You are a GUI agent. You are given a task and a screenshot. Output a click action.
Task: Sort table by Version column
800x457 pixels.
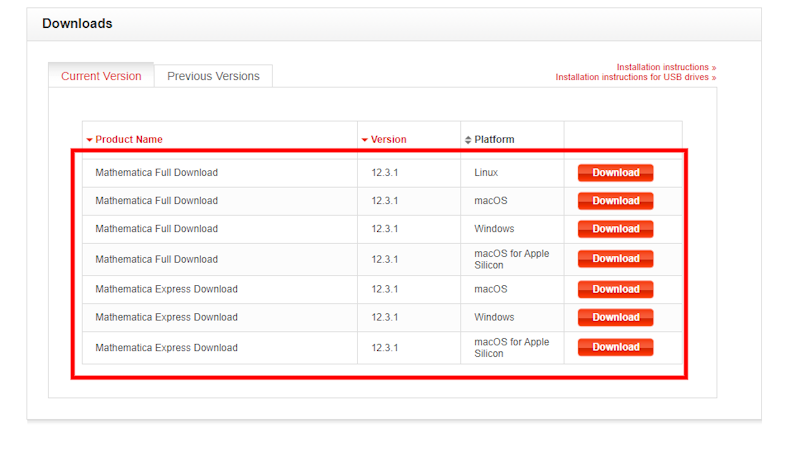click(x=388, y=140)
